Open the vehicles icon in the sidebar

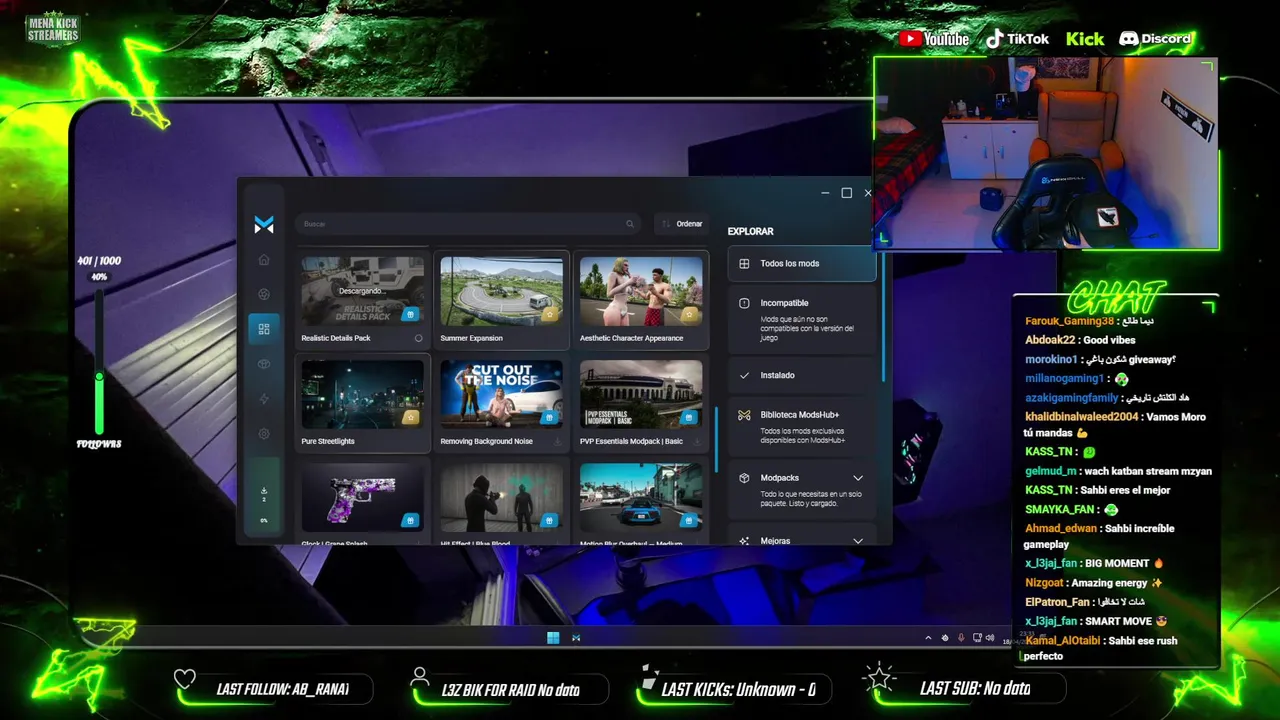click(264, 364)
